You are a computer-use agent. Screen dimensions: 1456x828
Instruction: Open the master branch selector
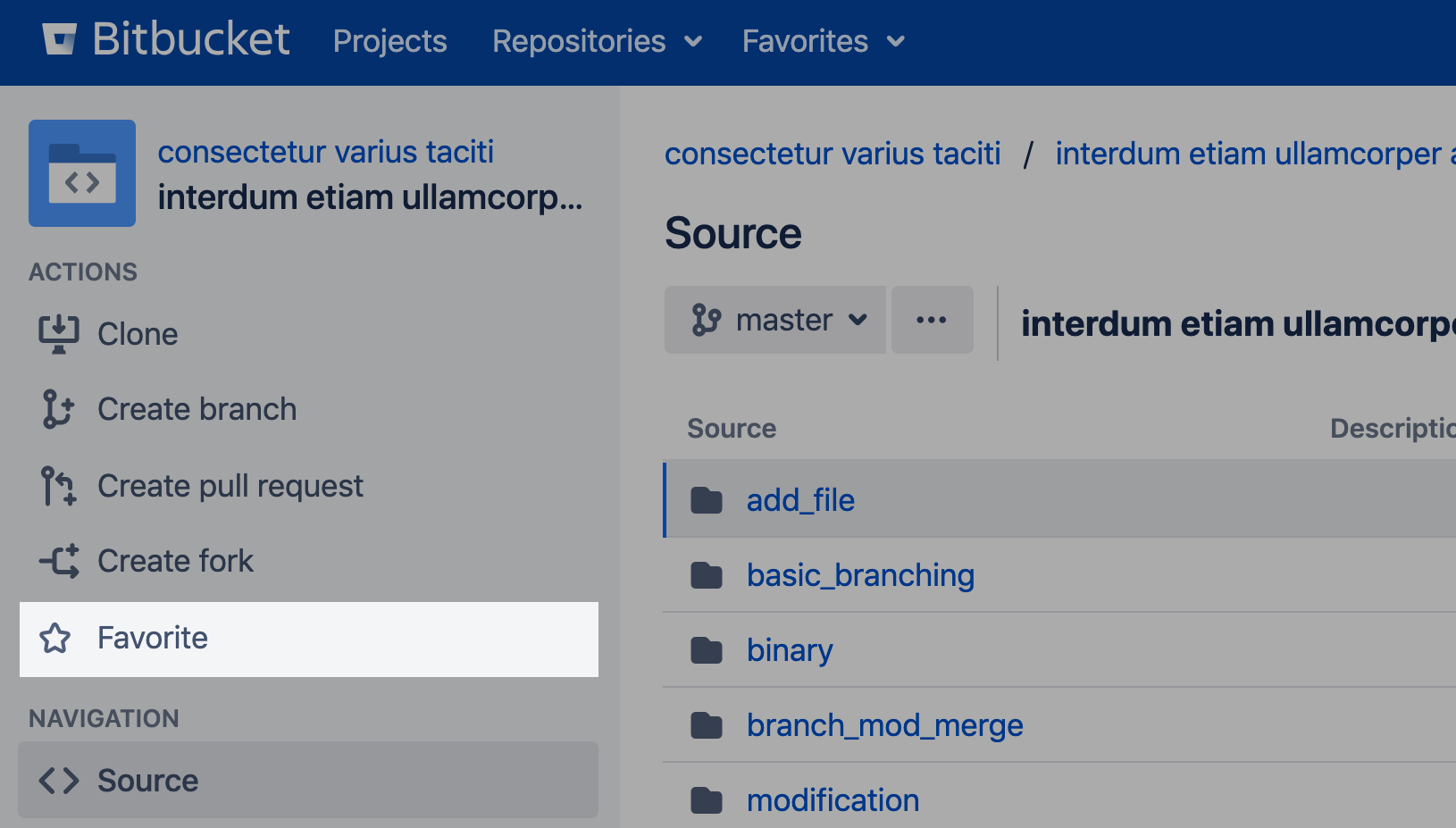pos(774,320)
